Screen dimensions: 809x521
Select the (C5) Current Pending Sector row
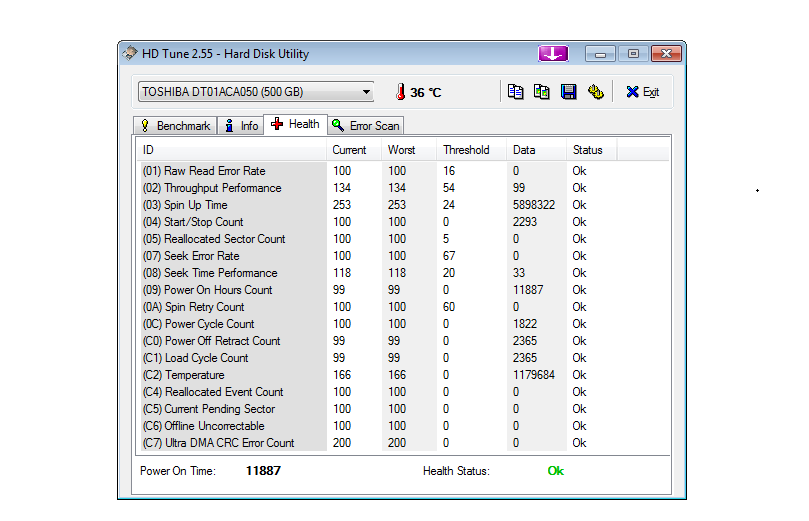pyautogui.click(x=379, y=409)
